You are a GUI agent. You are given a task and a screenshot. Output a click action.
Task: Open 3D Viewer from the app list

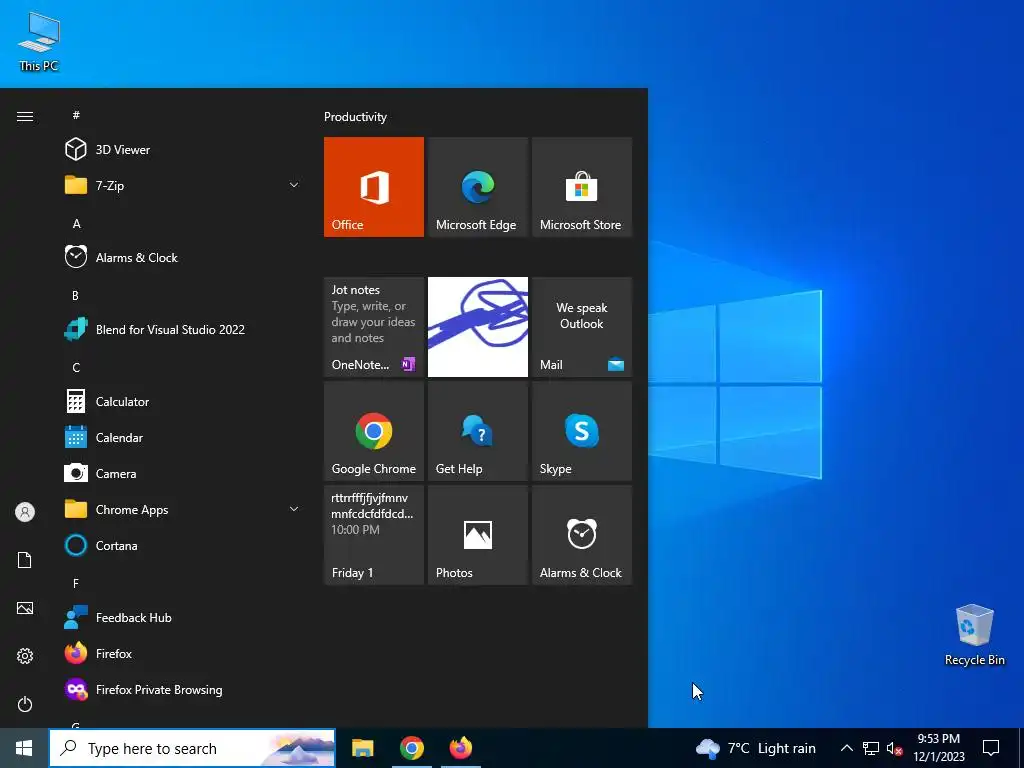[x=183, y=150]
